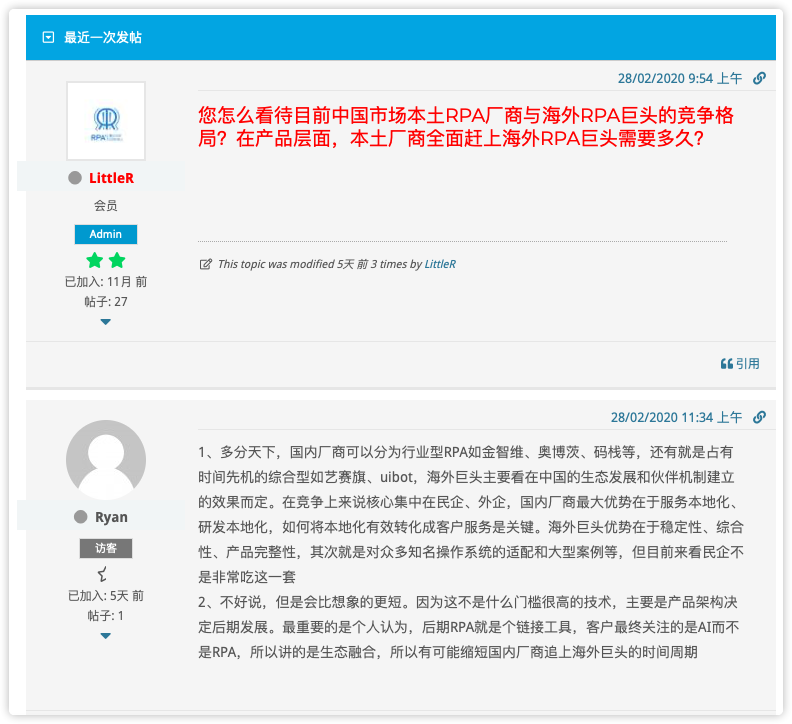
Task: Expand LittleR's profile details arrow
Action: click(x=106, y=322)
